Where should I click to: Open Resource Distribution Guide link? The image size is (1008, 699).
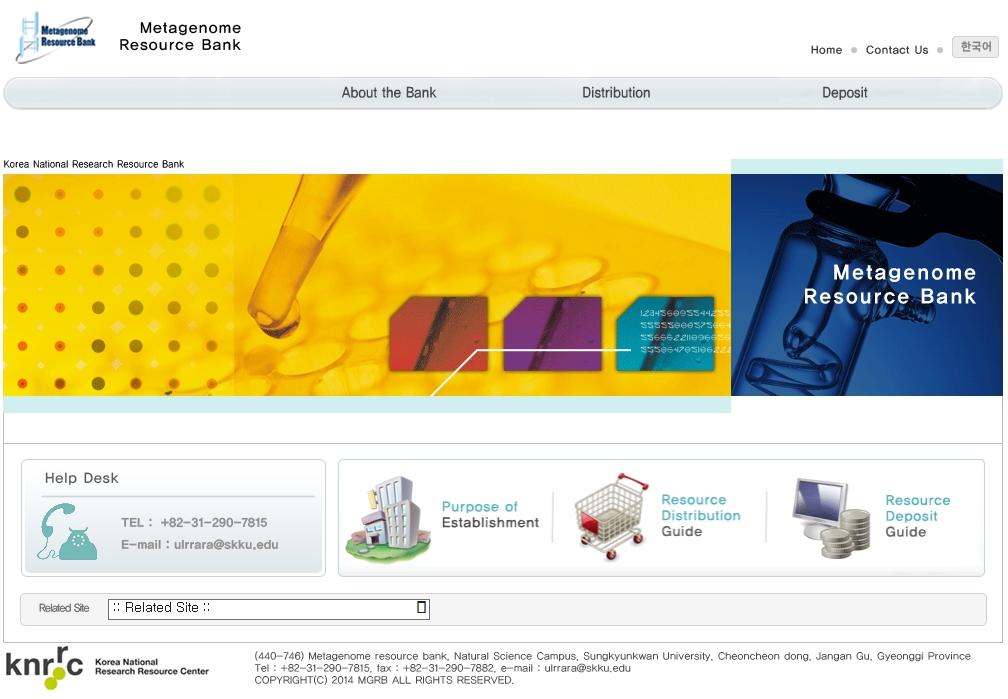click(x=700, y=515)
